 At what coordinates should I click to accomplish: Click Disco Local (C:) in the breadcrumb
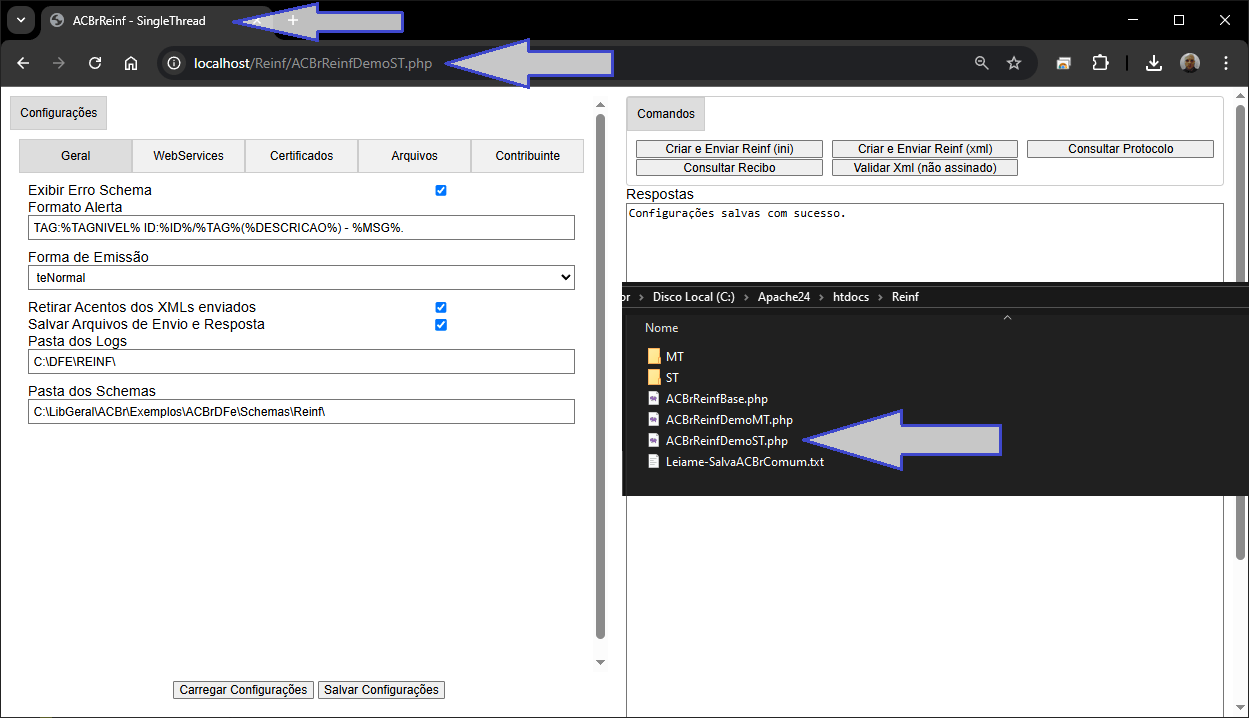(693, 297)
